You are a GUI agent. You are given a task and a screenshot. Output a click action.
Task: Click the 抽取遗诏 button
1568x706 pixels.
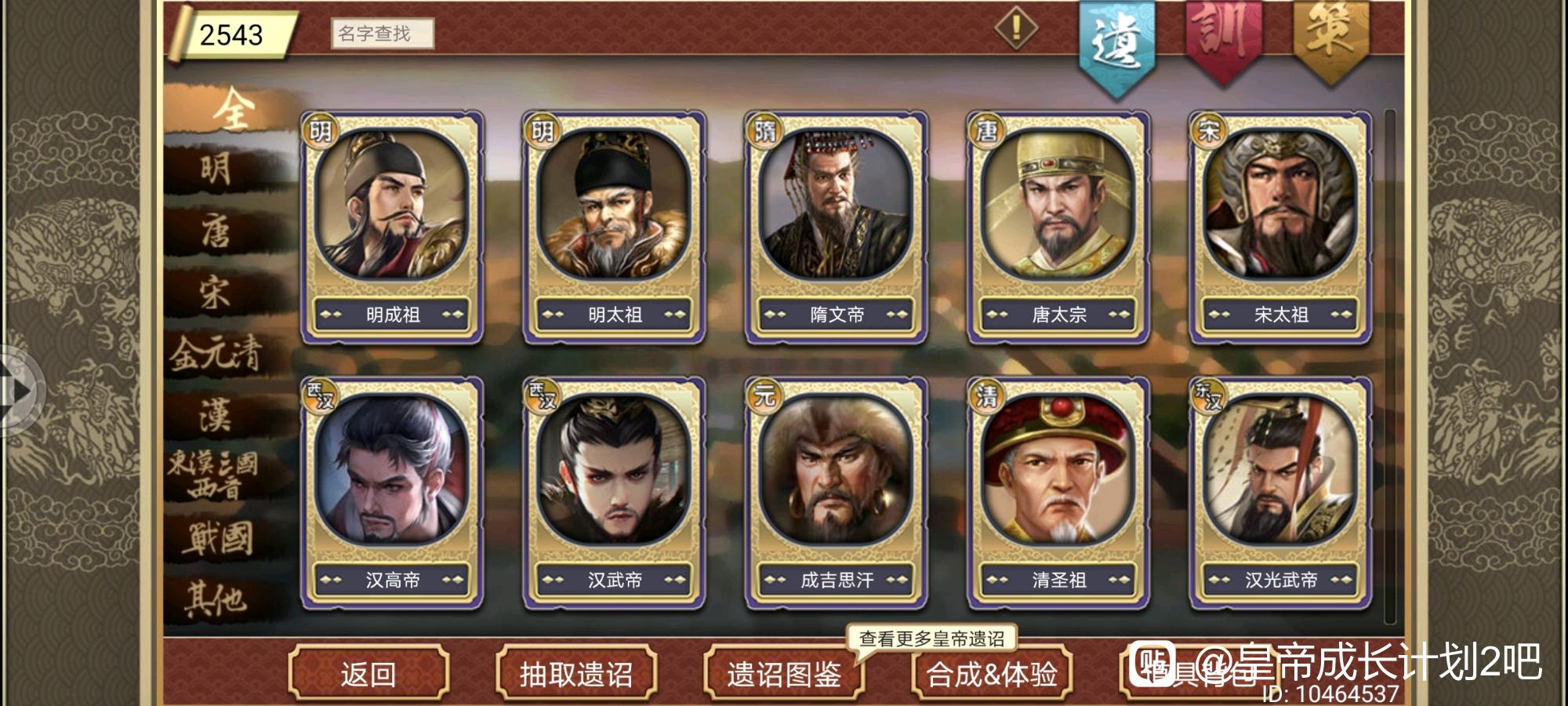click(x=576, y=674)
